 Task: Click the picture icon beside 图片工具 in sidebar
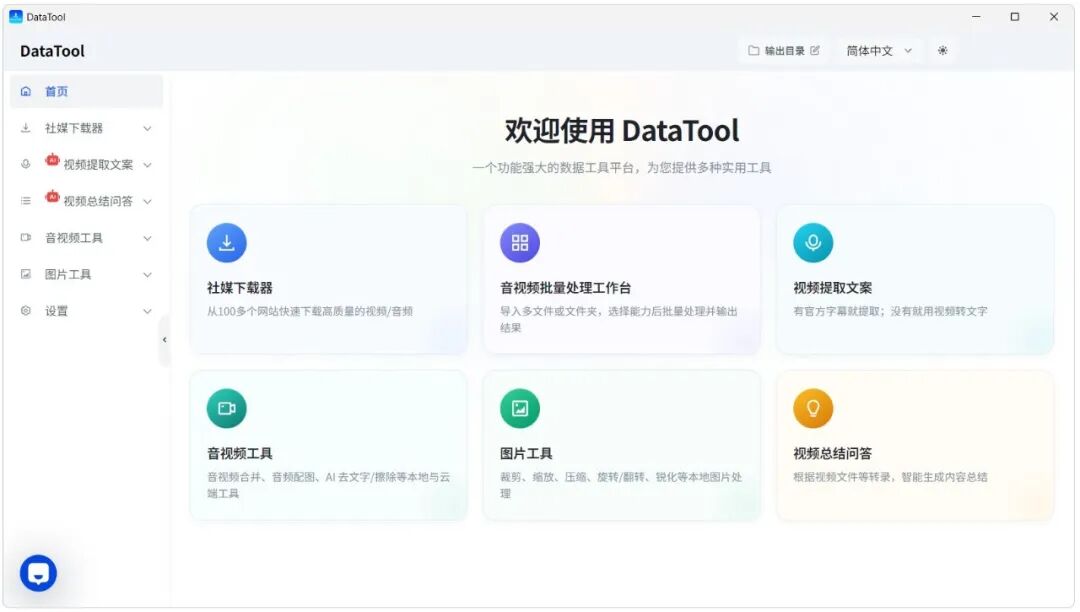[26, 274]
